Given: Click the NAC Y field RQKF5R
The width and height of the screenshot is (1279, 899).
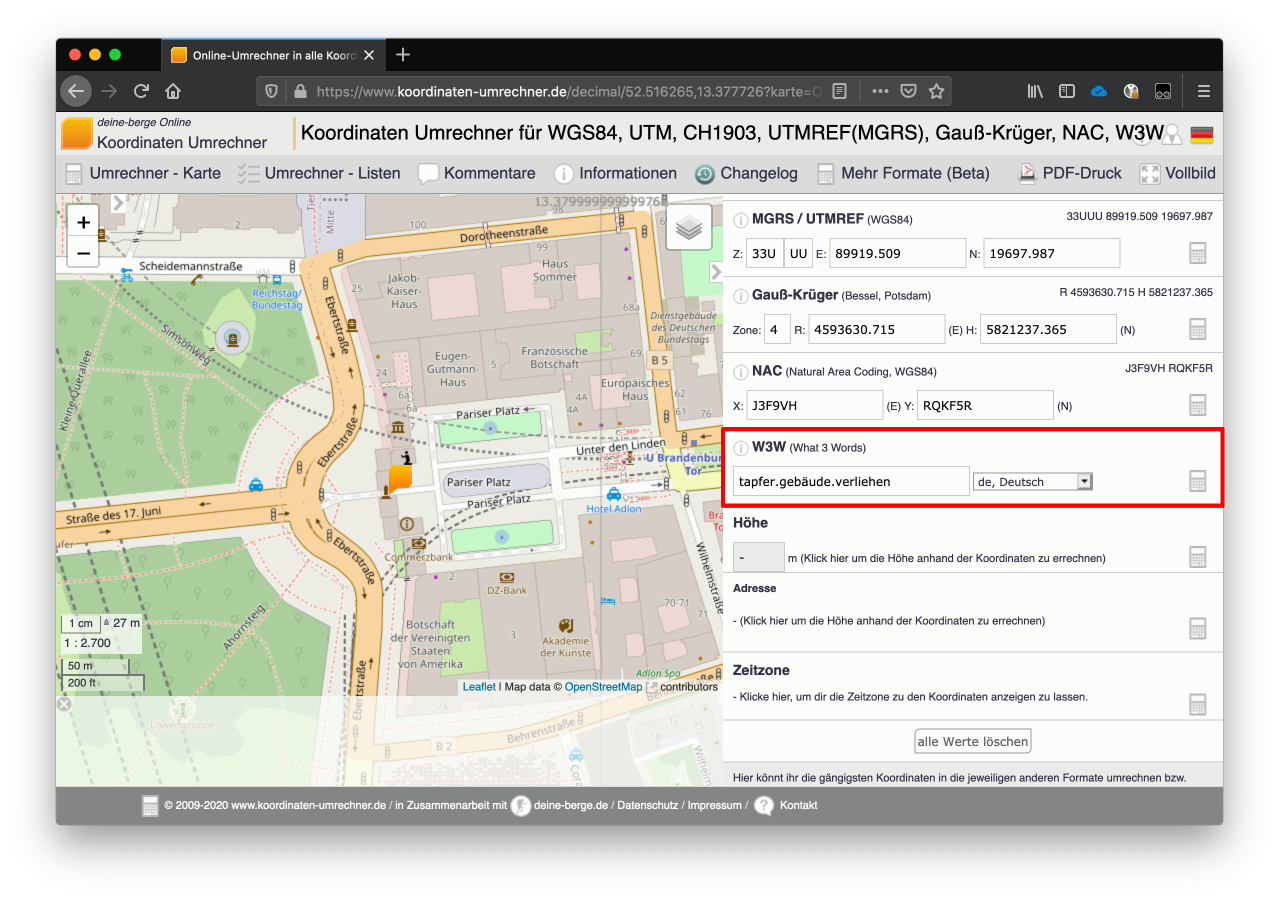Looking at the screenshot, I should tap(985, 405).
